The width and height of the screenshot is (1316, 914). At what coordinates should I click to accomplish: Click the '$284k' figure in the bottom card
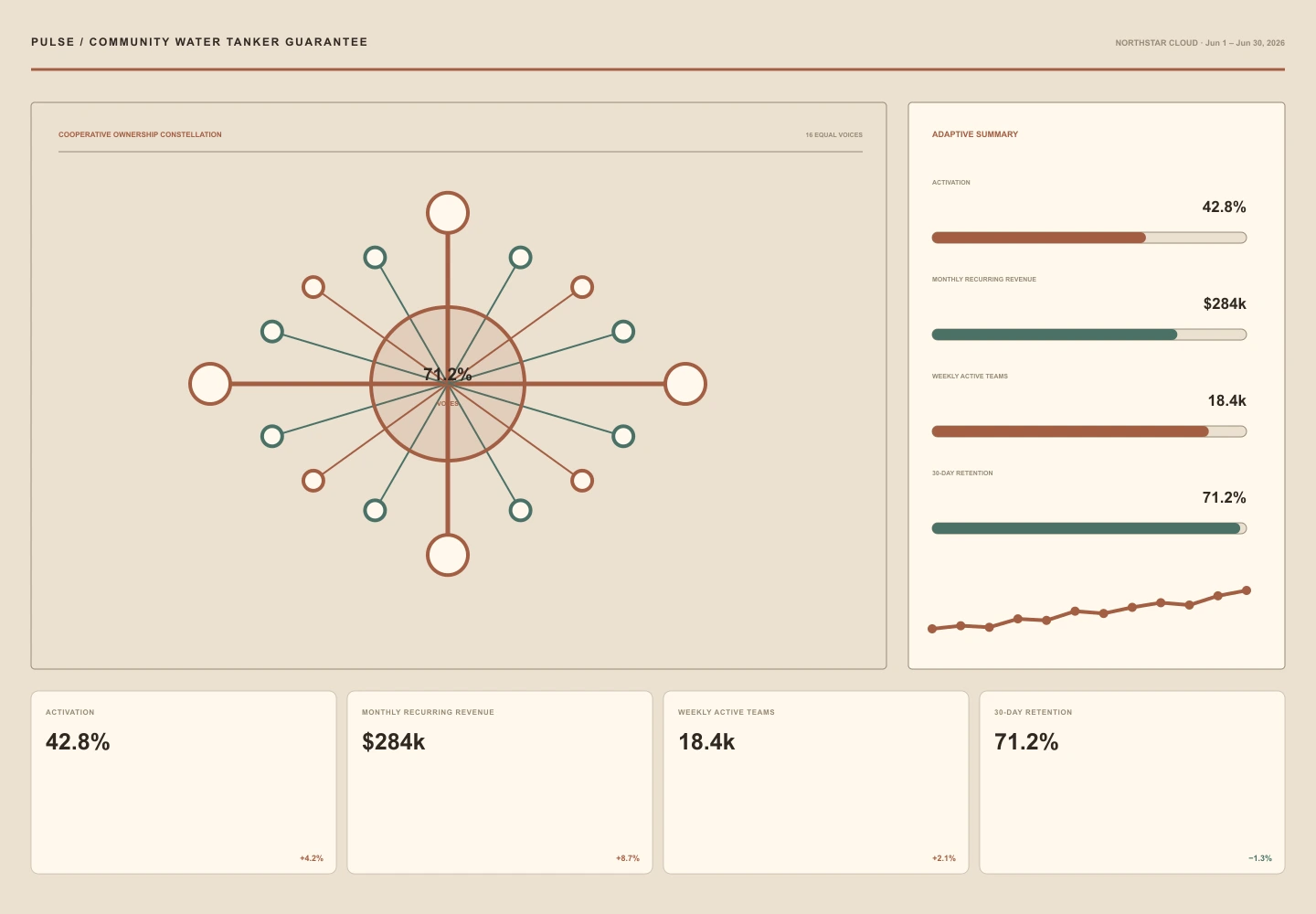[394, 741]
